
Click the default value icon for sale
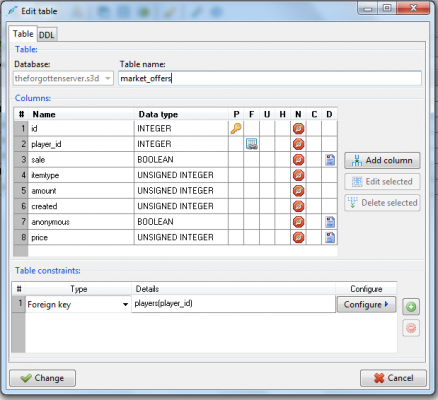[x=330, y=160]
